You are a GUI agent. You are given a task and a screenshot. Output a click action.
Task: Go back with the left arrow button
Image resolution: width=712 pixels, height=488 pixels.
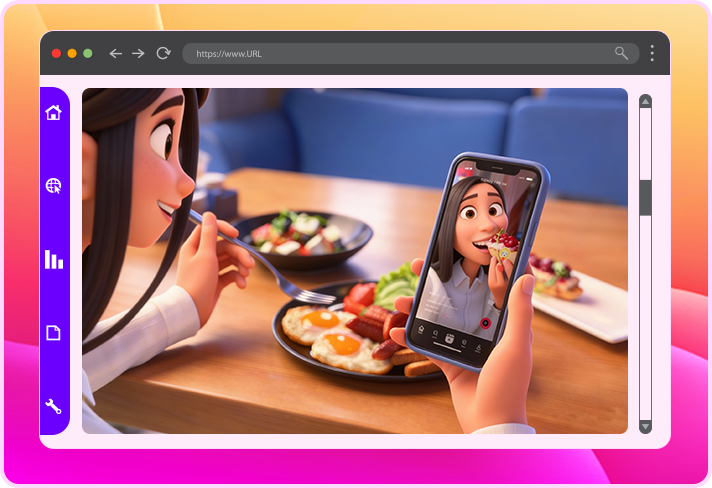pyautogui.click(x=115, y=53)
